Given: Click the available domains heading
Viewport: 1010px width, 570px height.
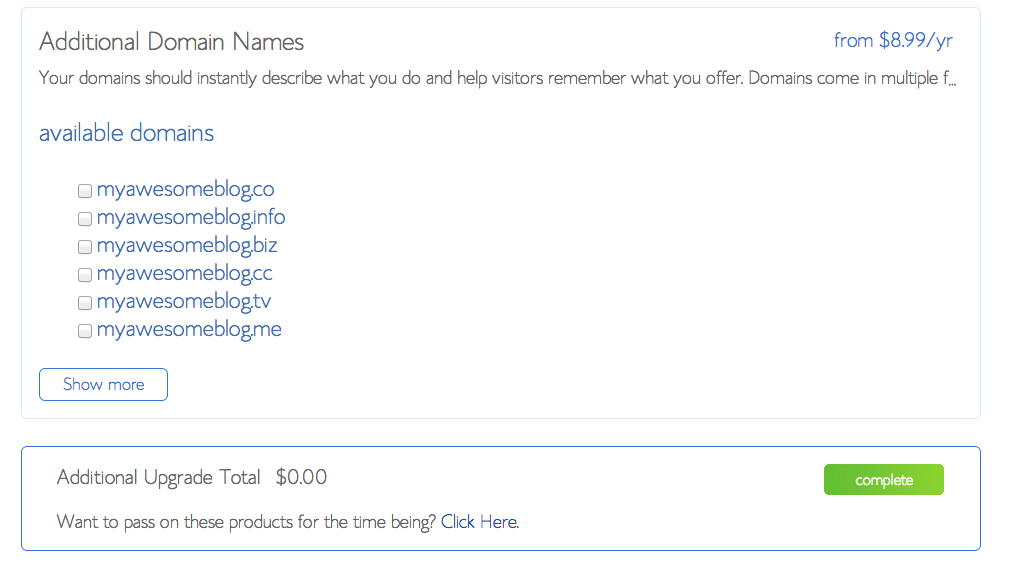Looking at the screenshot, I should 126,133.
